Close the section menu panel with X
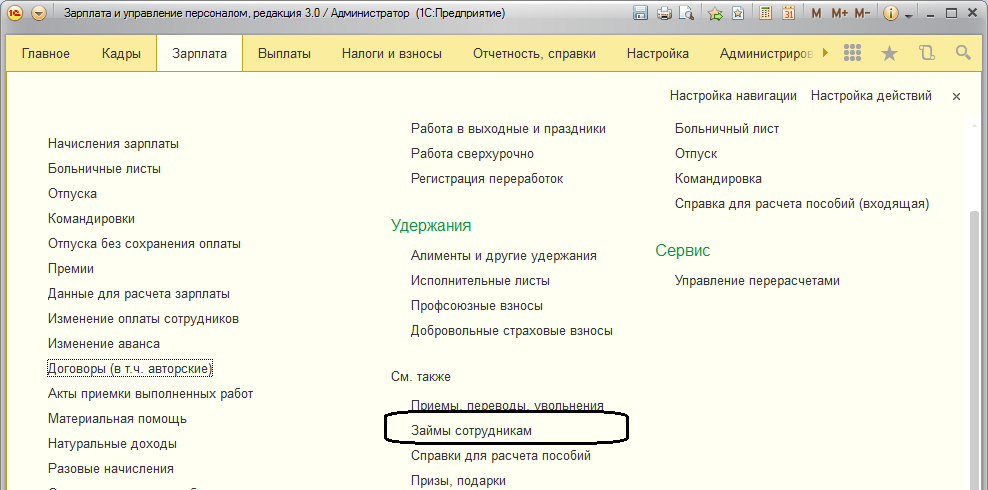988x490 pixels. tap(956, 96)
